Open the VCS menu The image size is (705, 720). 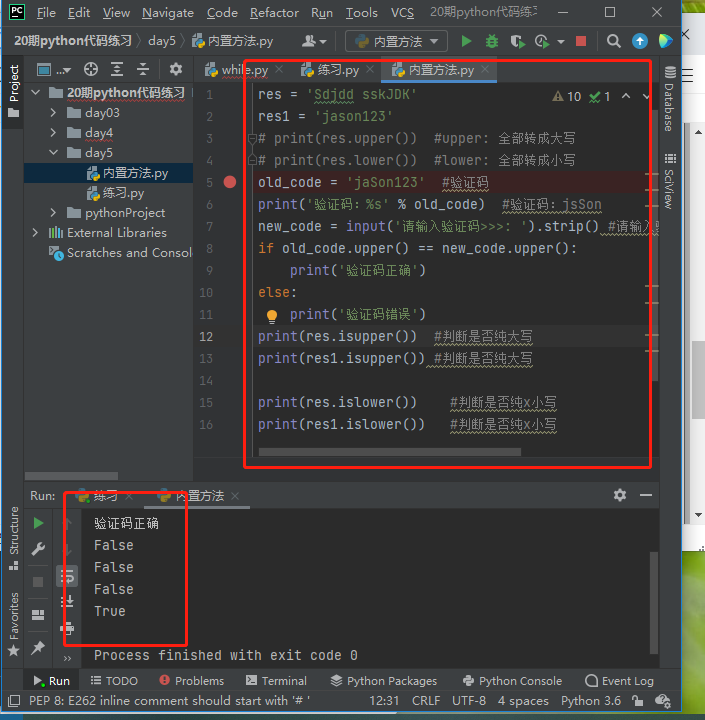click(x=402, y=13)
